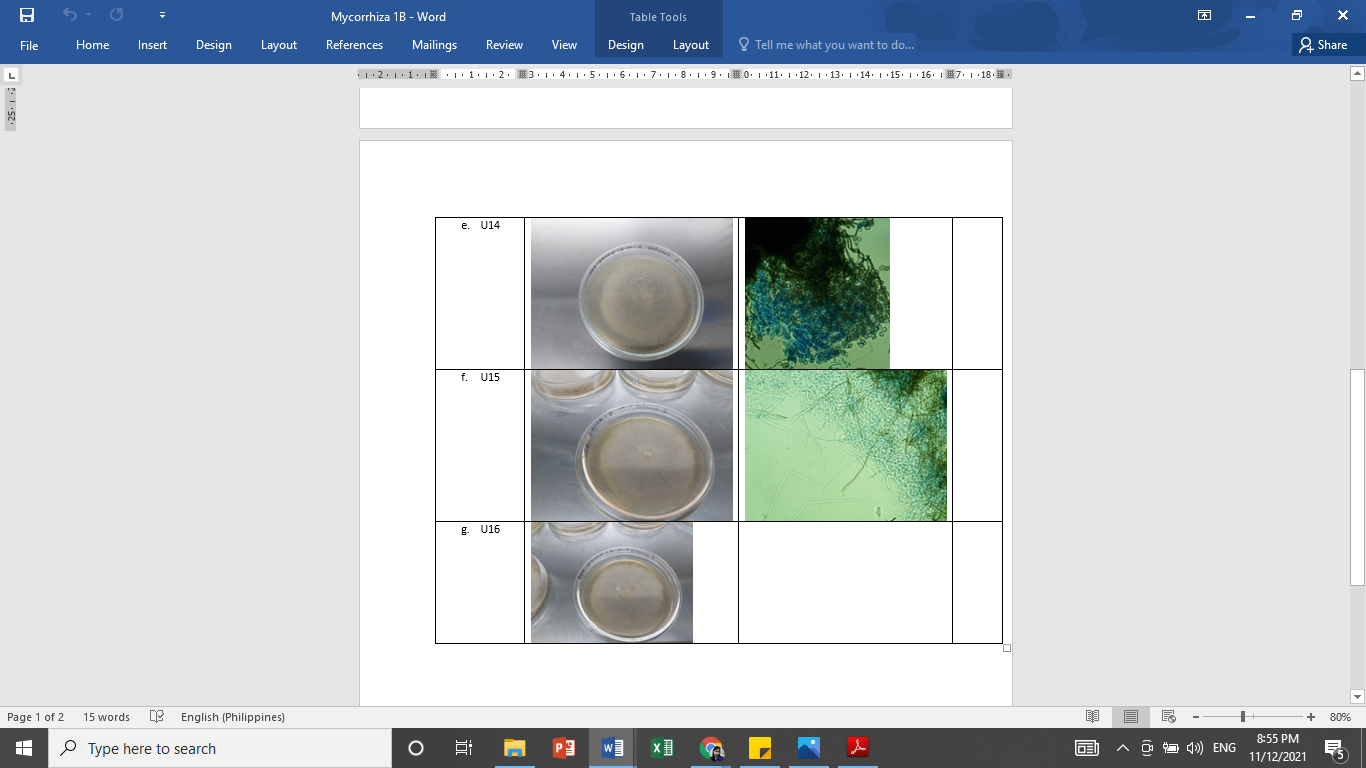Open Table Tools Layout tab
This screenshot has width=1366, height=768.
click(x=691, y=45)
